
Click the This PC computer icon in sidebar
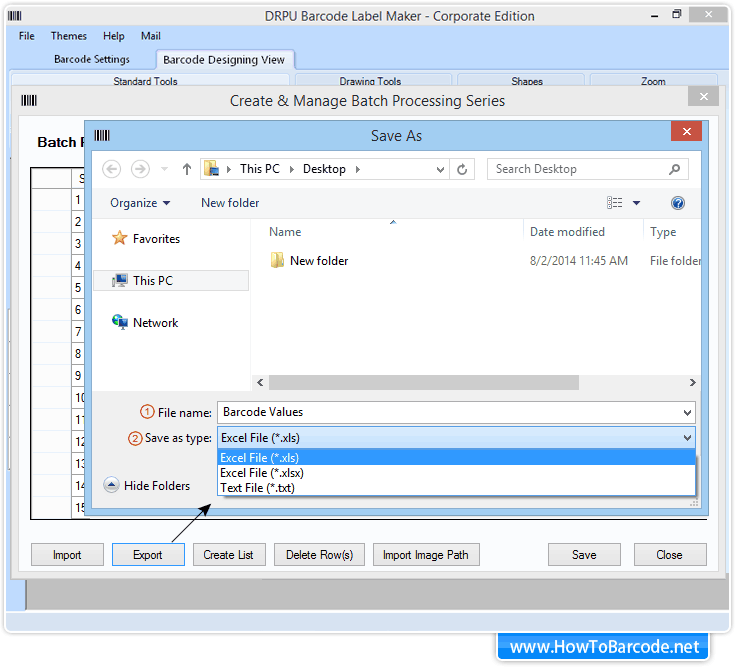coord(120,280)
